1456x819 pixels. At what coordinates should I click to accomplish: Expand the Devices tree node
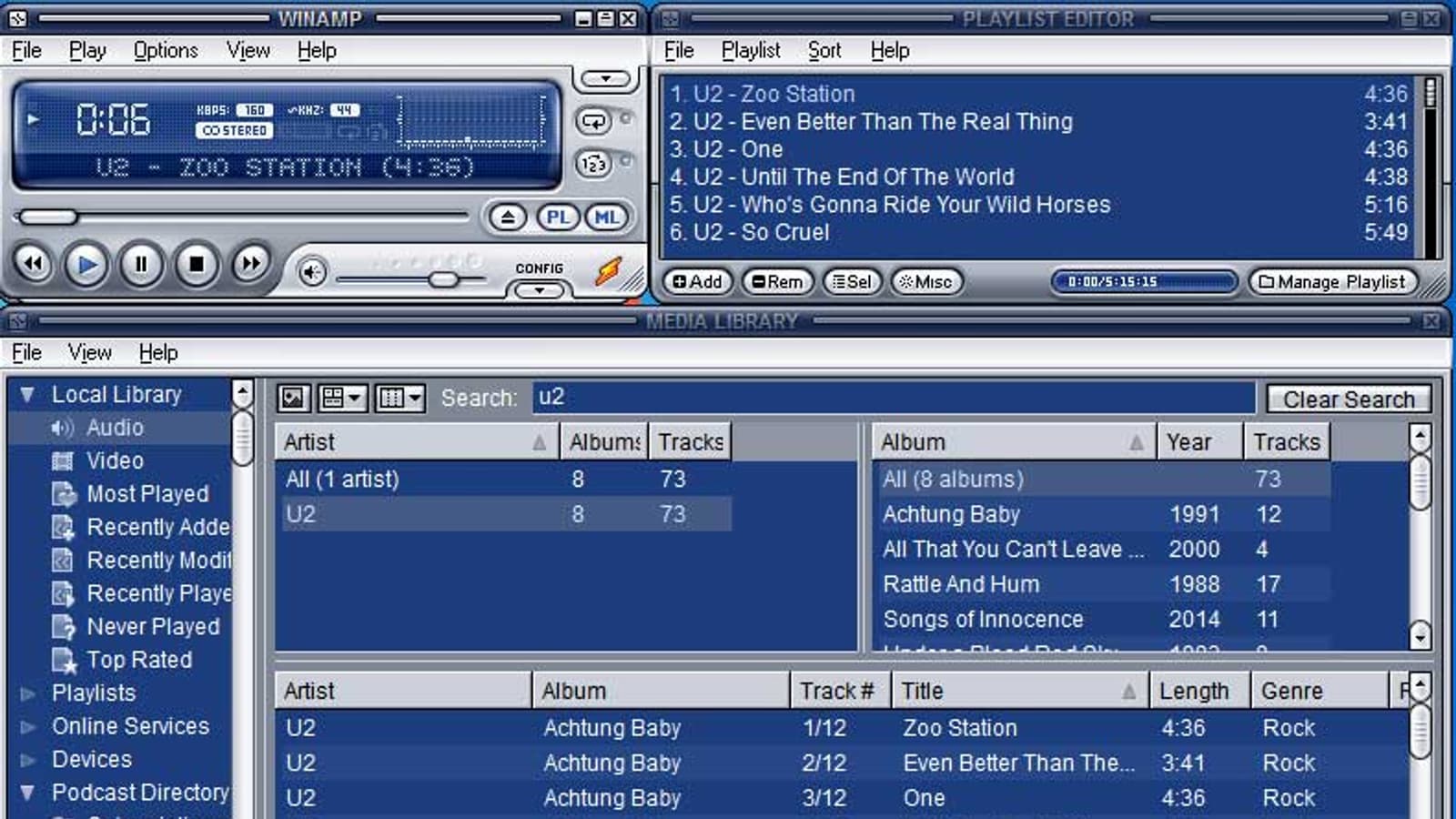pos(27,760)
